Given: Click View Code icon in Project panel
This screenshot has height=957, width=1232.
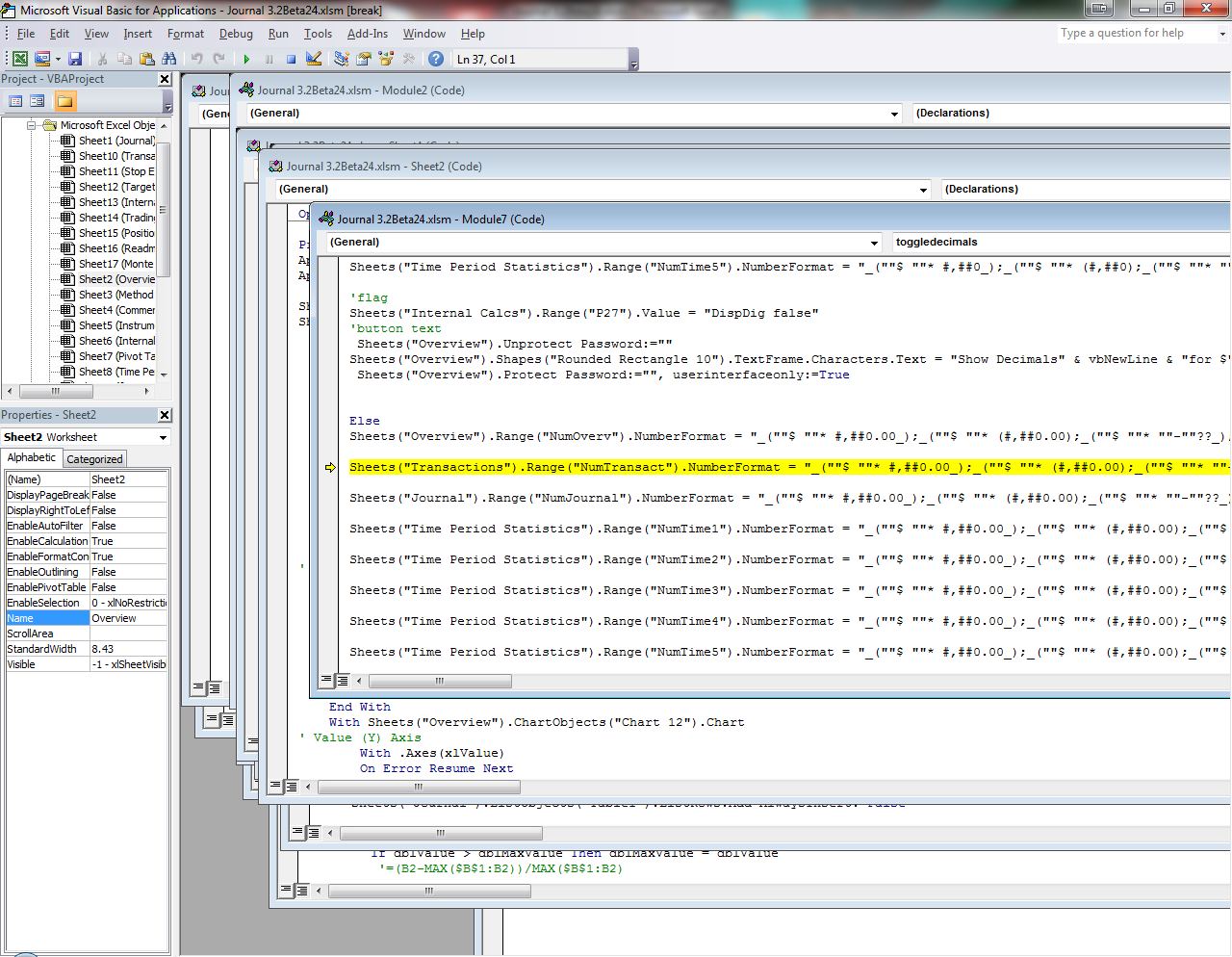Looking at the screenshot, I should [15, 101].
